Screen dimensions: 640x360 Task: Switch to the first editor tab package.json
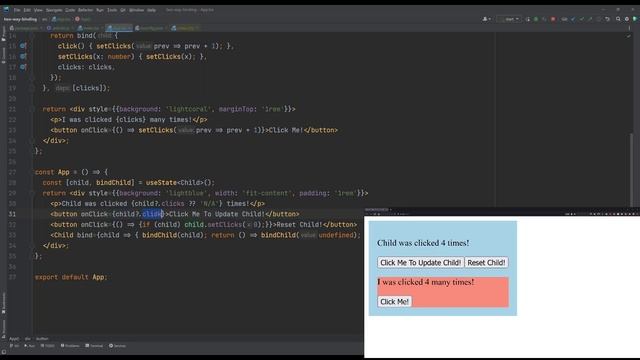26,28
